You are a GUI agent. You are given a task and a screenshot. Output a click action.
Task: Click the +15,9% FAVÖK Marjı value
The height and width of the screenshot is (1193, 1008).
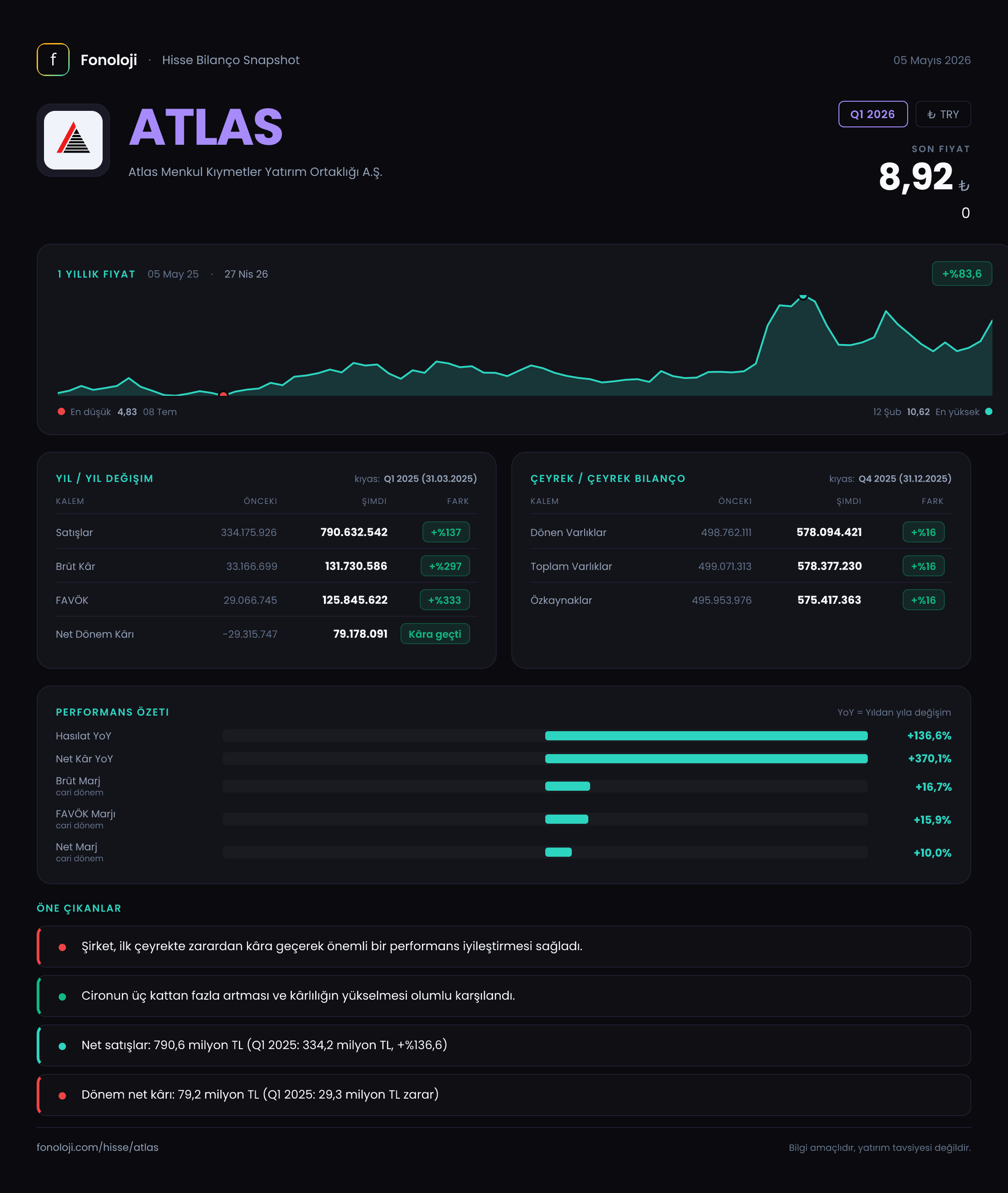coord(932,820)
